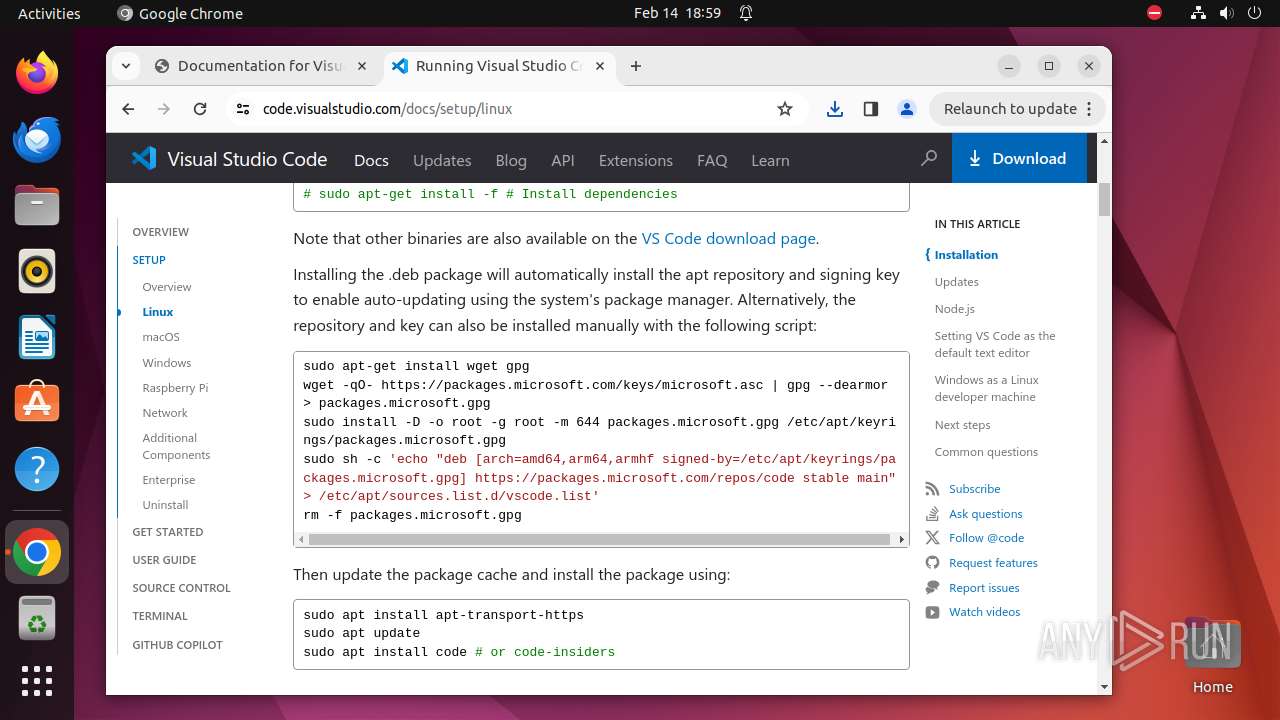
Task: Collapse the SETUP sidebar section
Action: tap(149, 260)
